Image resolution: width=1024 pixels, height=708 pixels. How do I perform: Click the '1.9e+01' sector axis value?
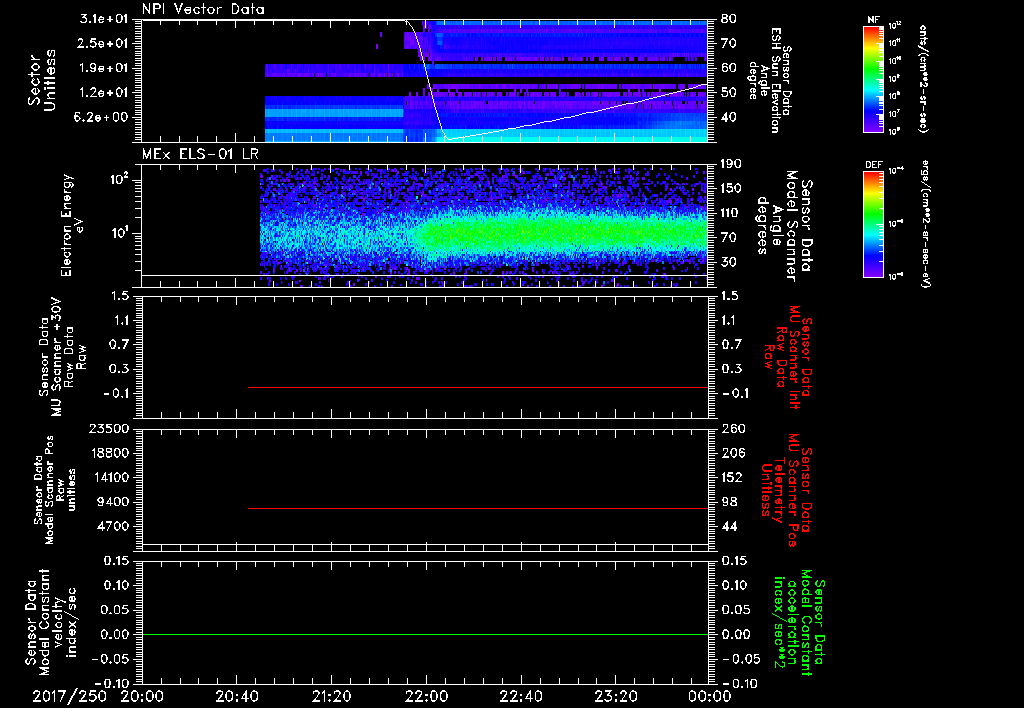click(x=104, y=68)
